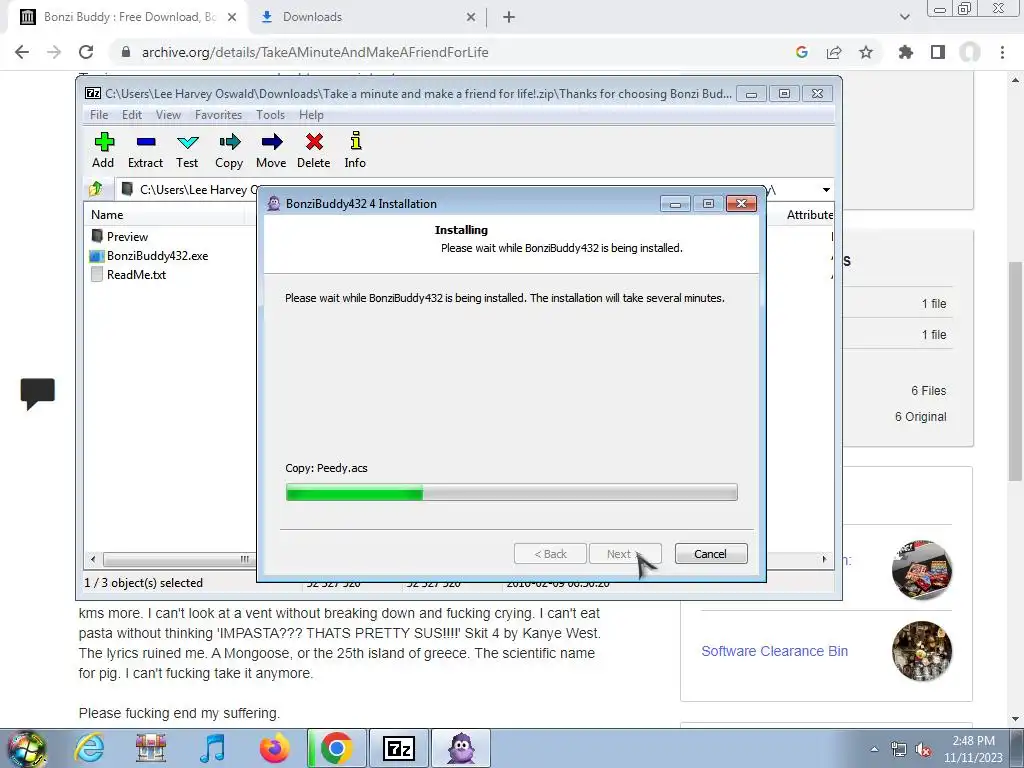Screen dimensions: 1024x768
Task: Click the Extract toolbar icon in 7-Zip
Action: [145, 151]
